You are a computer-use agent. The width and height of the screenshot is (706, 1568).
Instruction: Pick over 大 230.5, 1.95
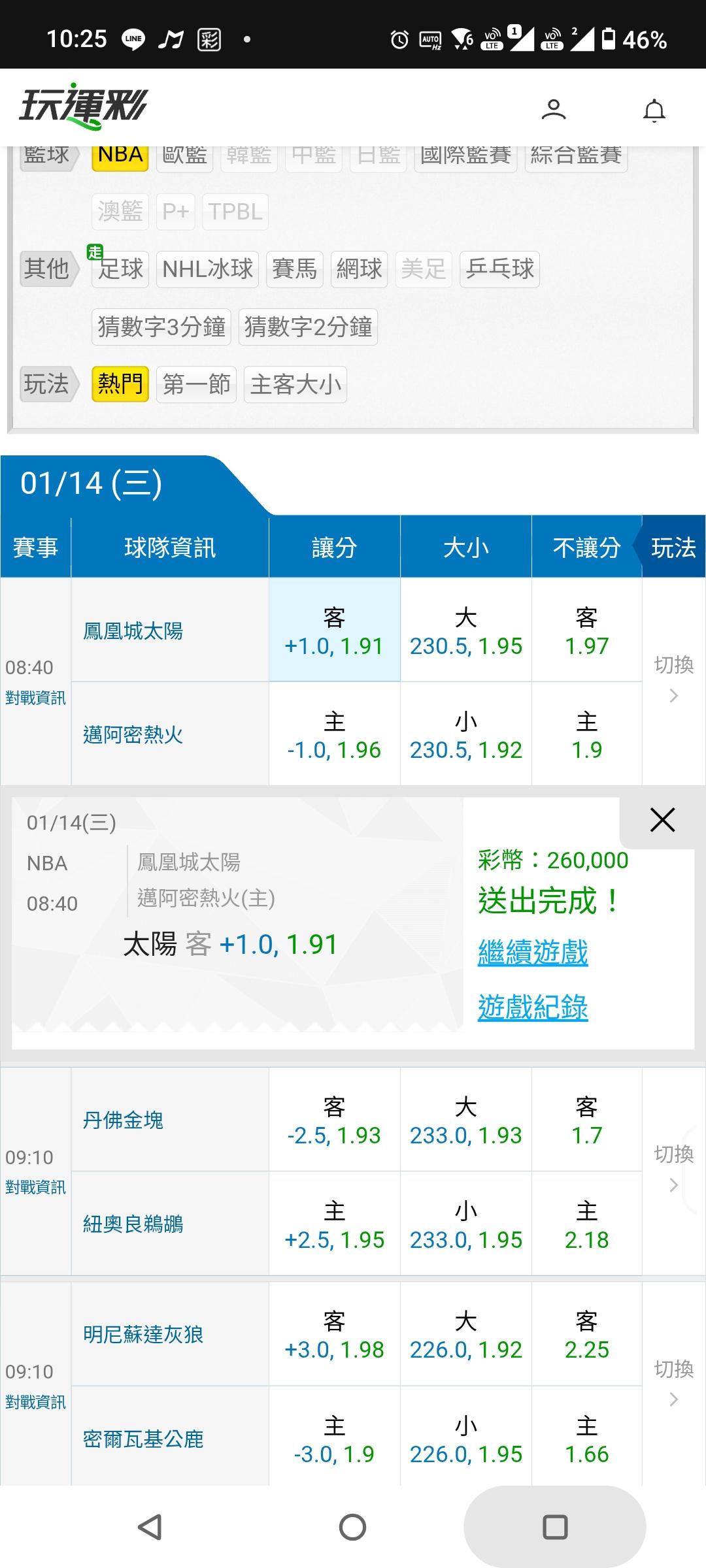pyautogui.click(x=466, y=630)
